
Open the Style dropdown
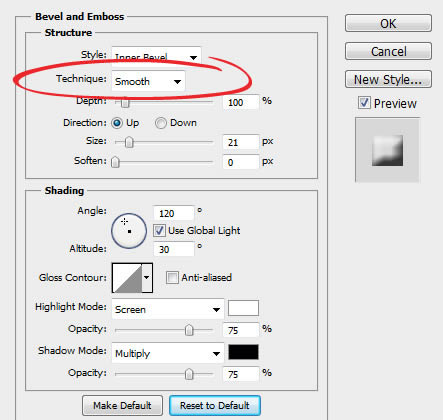click(x=156, y=57)
